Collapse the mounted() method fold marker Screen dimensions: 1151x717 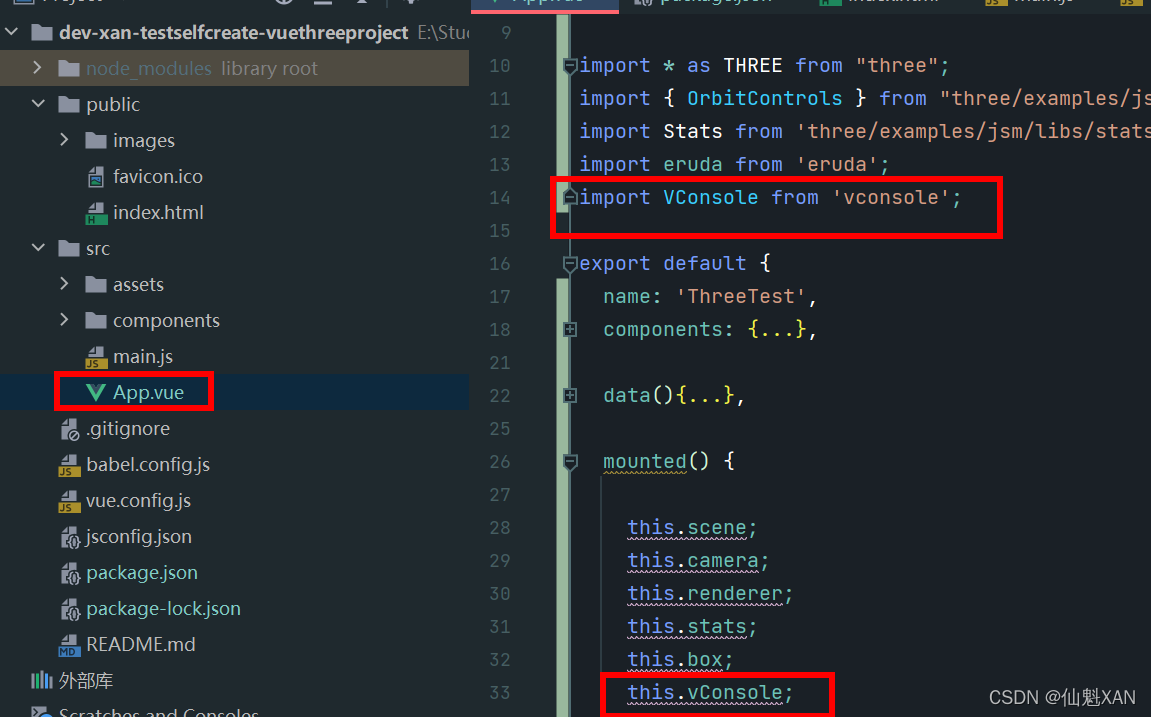(x=570, y=462)
